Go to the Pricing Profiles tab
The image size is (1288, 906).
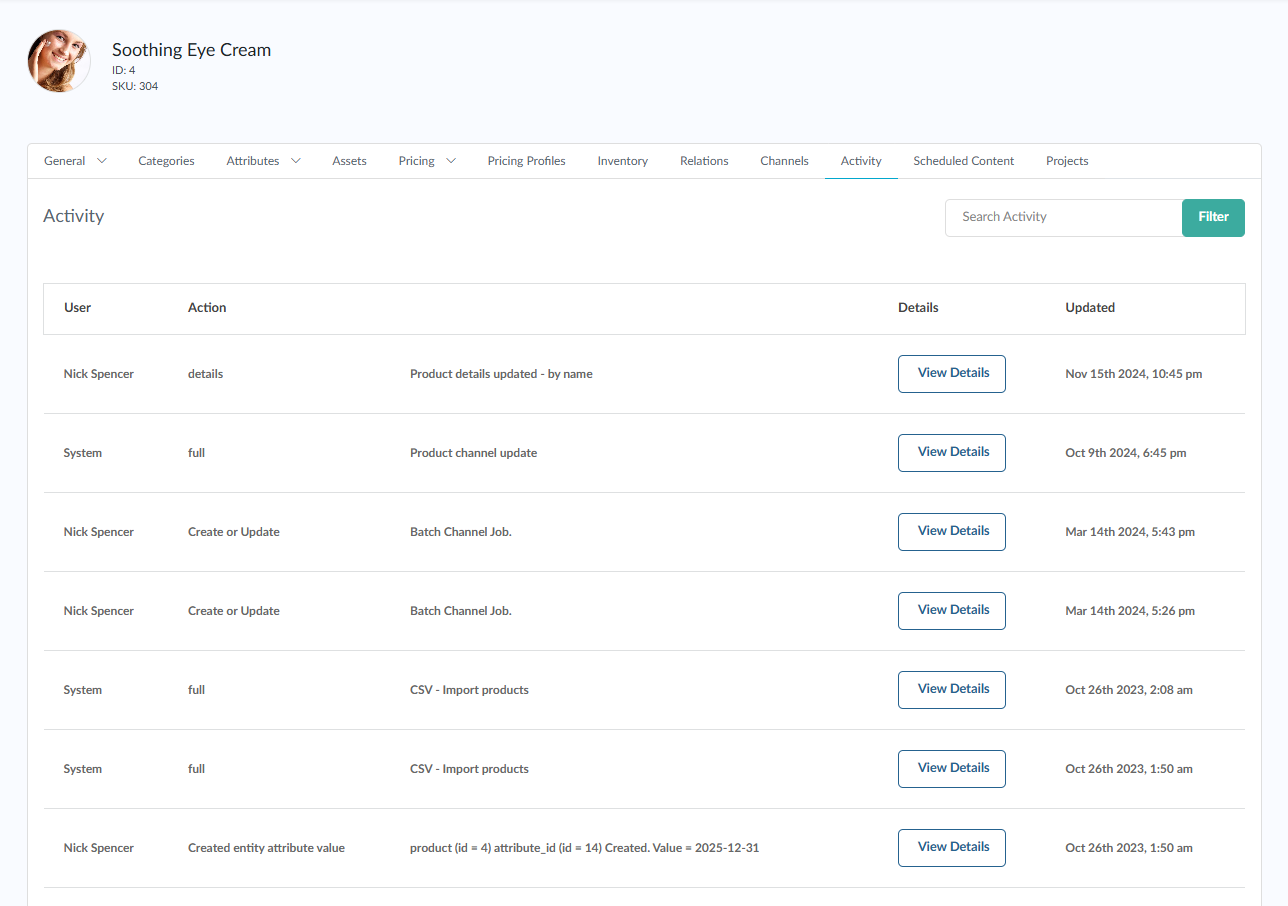(x=526, y=161)
